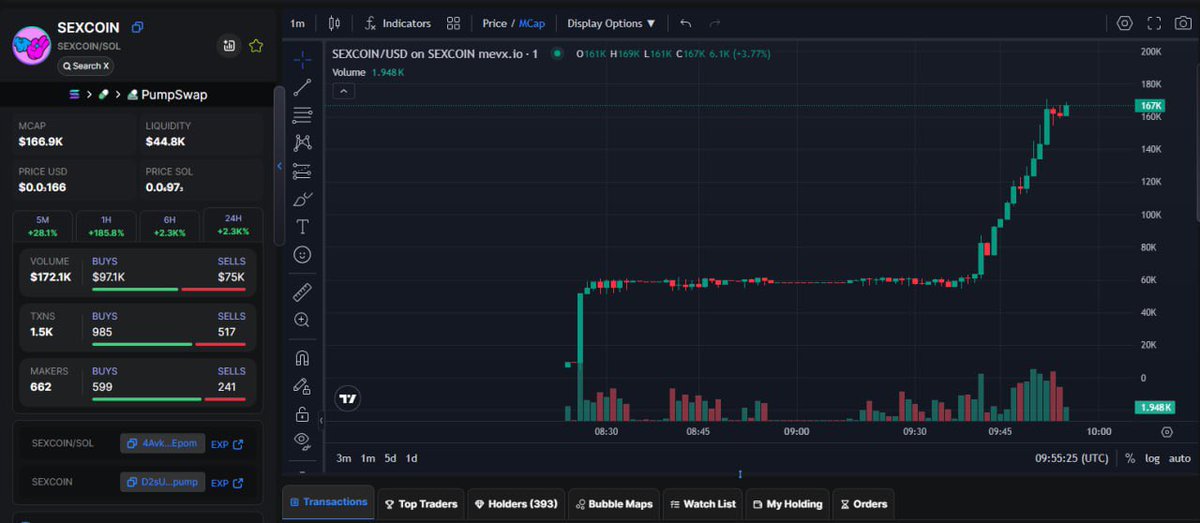Toggle chart fullscreen mode
Viewport: 1200px width, 523px height.
click(x=1154, y=23)
